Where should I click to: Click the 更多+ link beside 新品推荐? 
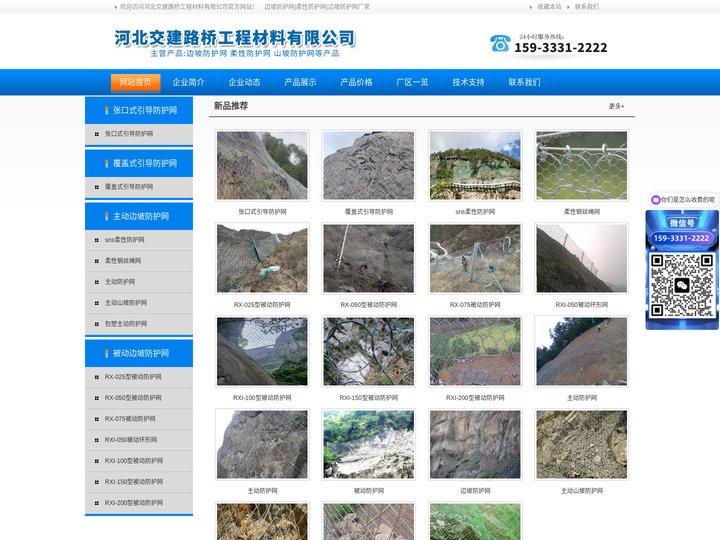point(616,106)
